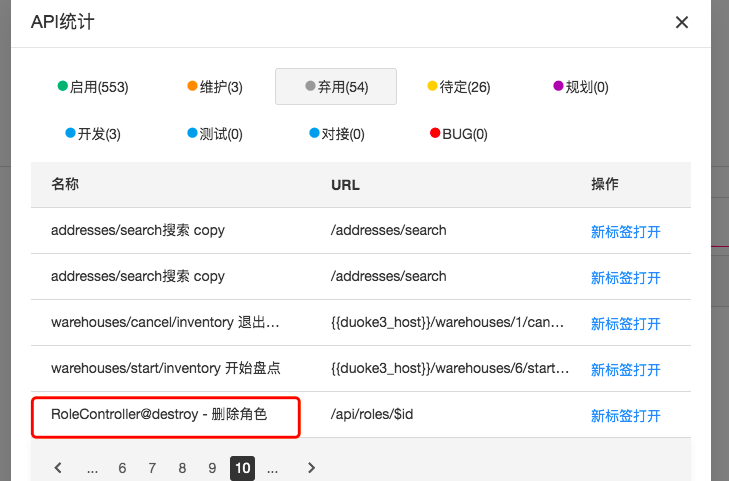The height and width of the screenshot is (481, 729).
Task: Click {{duoke3_host}}/warehouses/1/can… URL cell
Action: coord(447,322)
